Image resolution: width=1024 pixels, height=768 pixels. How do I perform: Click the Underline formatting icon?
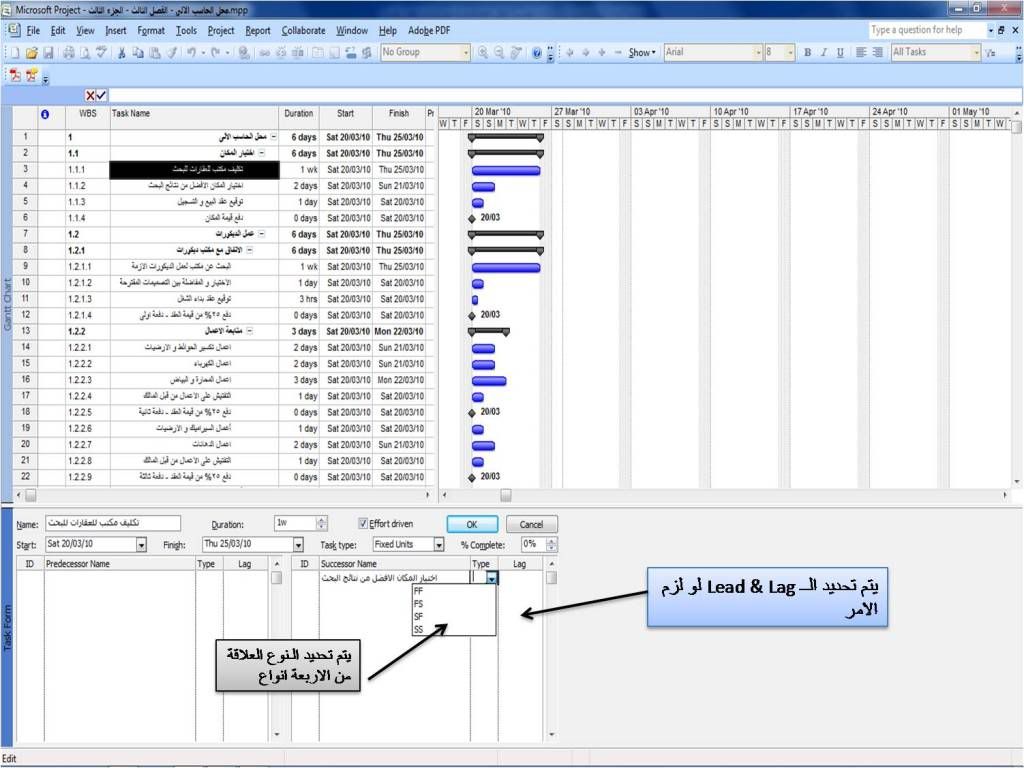point(840,53)
